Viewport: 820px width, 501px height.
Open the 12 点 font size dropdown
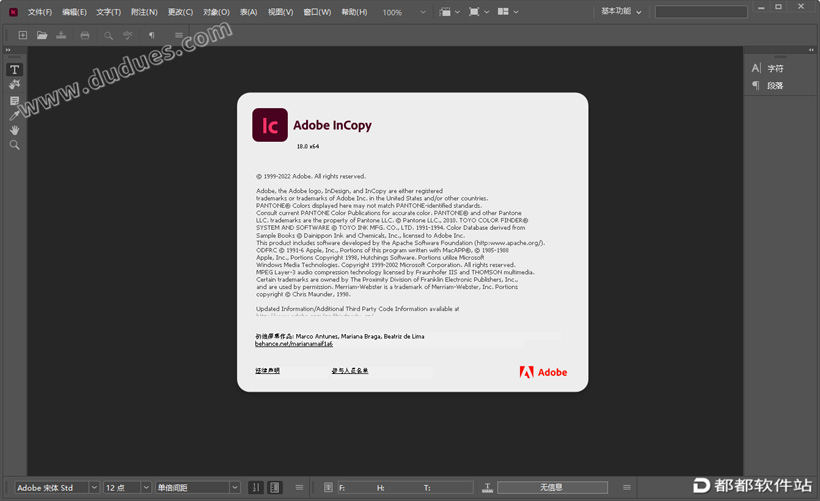[146, 487]
